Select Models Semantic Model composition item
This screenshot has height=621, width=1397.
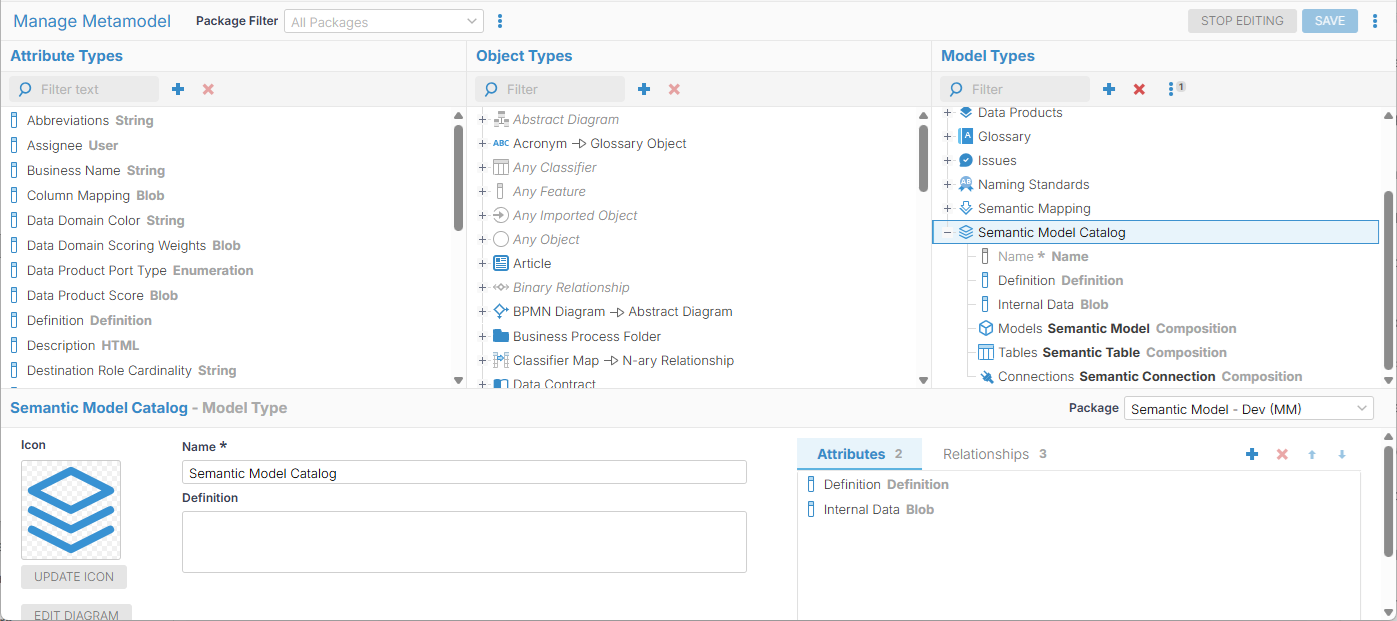[x=1116, y=328]
